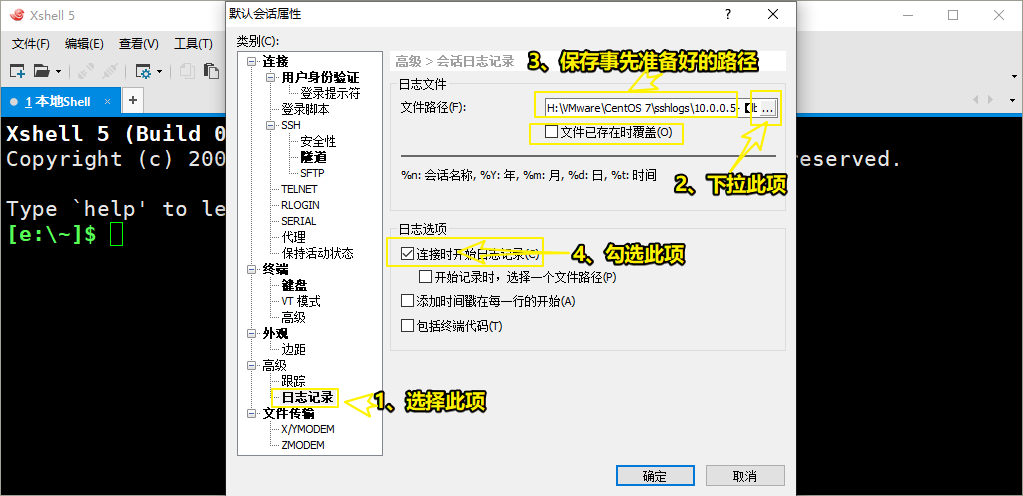Open the 编辑(E) menu
Screen dimensions: 1023x496
(84, 44)
